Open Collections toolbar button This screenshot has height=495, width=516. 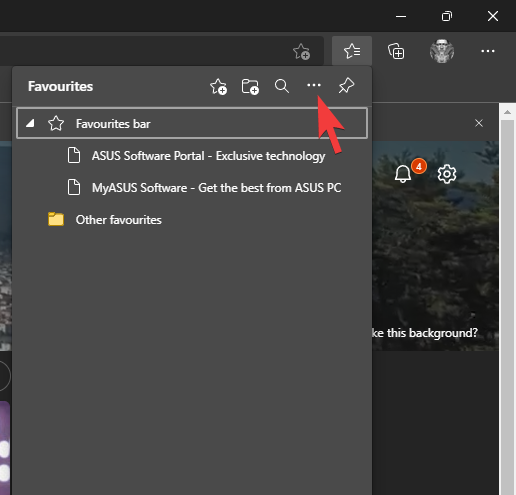(396, 51)
